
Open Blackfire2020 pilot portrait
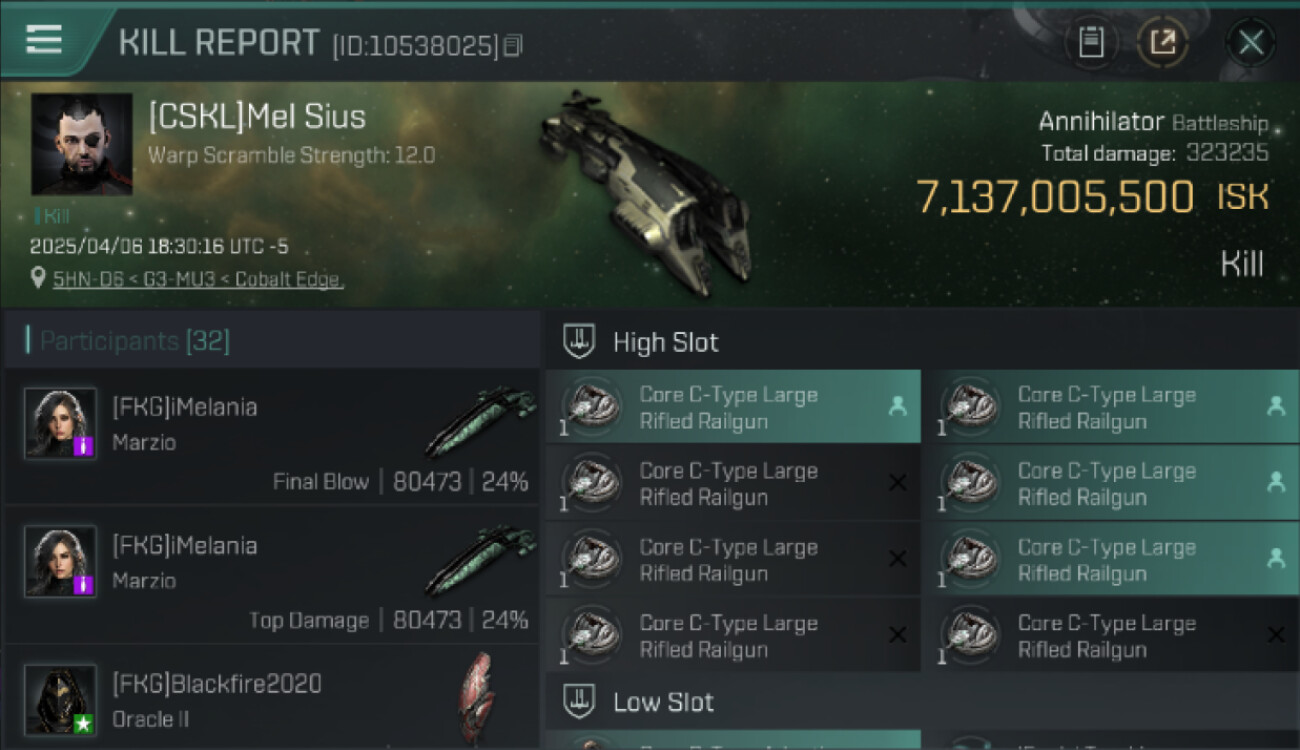coord(60,698)
